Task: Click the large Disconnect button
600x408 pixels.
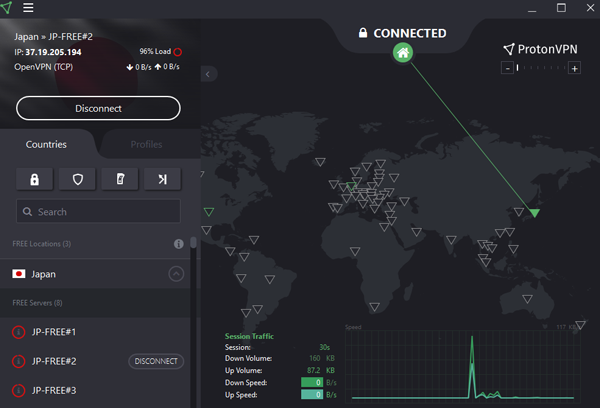Action: coord(98,108)
